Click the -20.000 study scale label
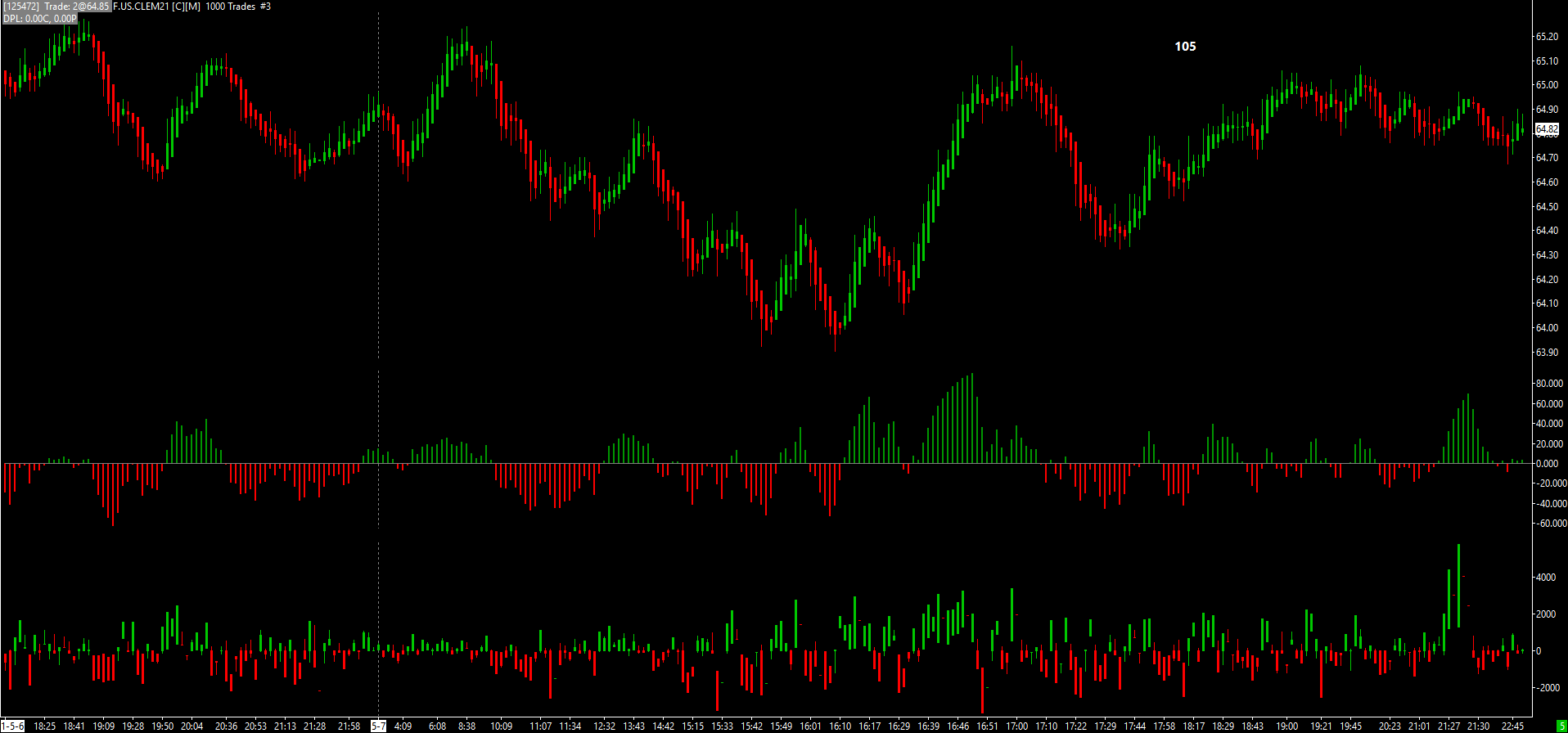 click(1550, 483)
